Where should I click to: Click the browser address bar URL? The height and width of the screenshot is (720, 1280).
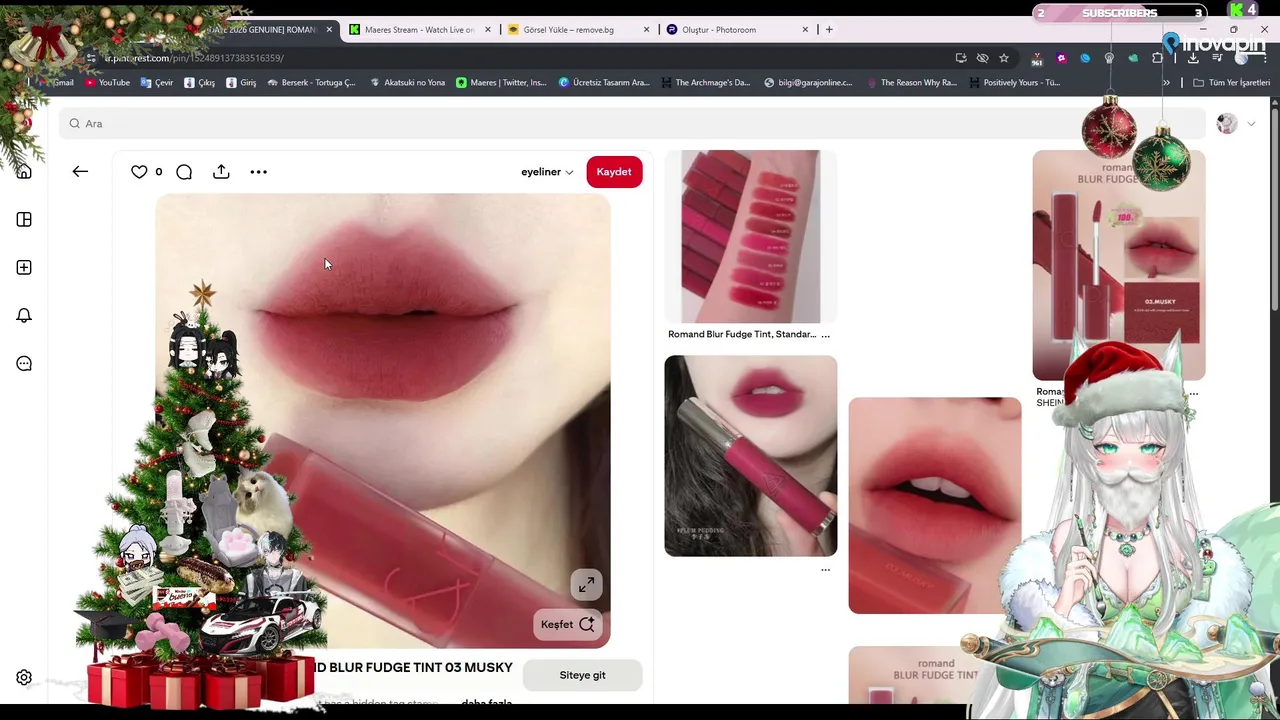click(x=194, y=58)
